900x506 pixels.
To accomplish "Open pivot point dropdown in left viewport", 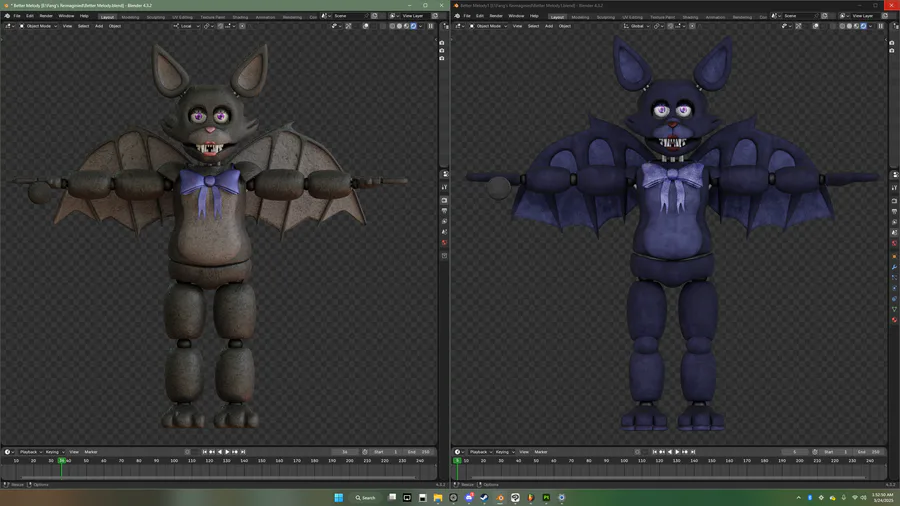I will pyautogui.click(x=208, y=26).
